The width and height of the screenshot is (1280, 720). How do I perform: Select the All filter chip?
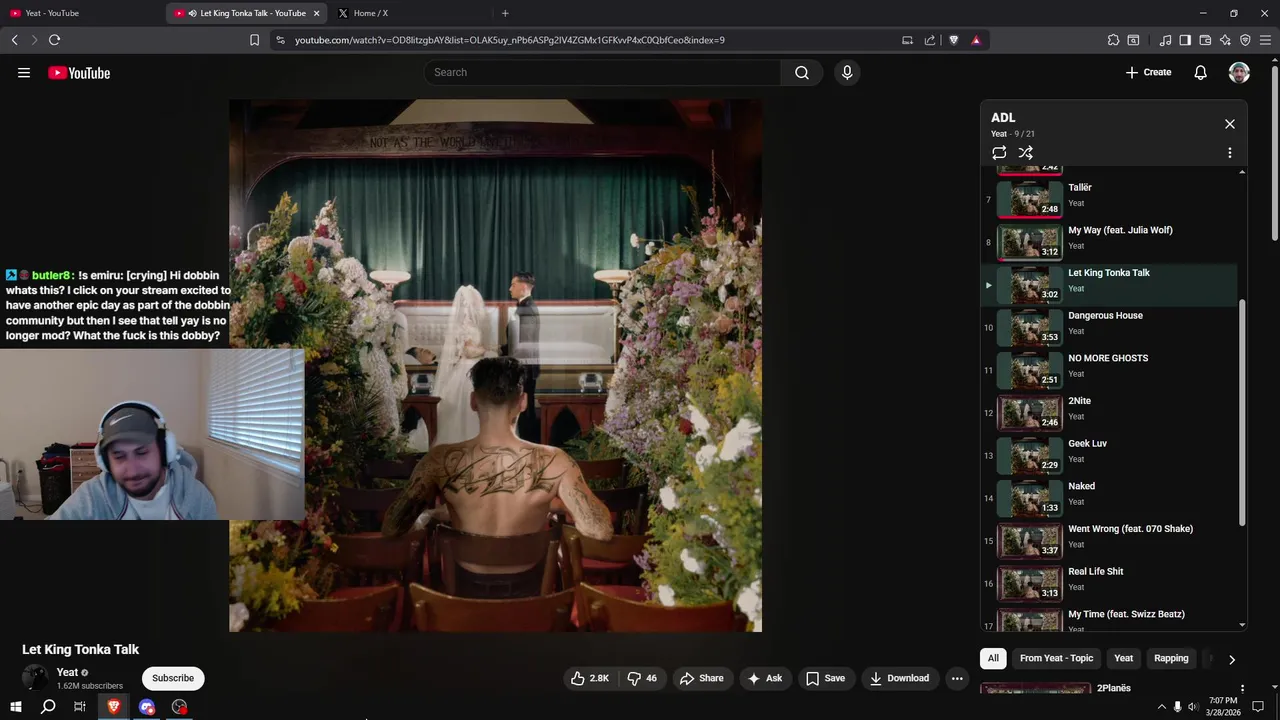point(993,658)
